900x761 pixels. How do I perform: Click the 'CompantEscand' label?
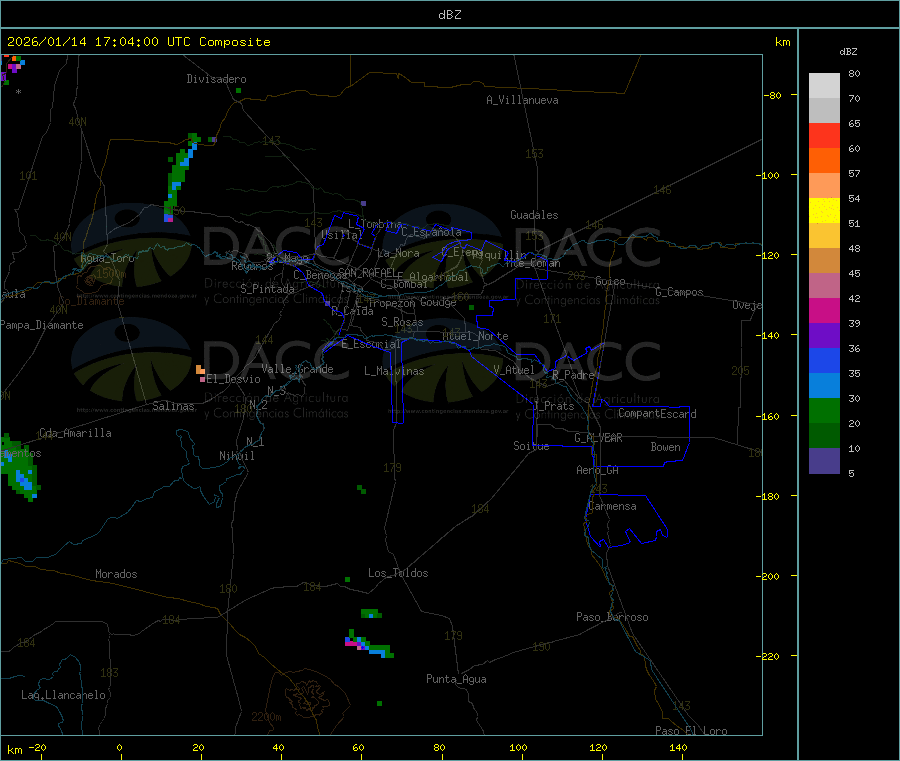[657, 414]
